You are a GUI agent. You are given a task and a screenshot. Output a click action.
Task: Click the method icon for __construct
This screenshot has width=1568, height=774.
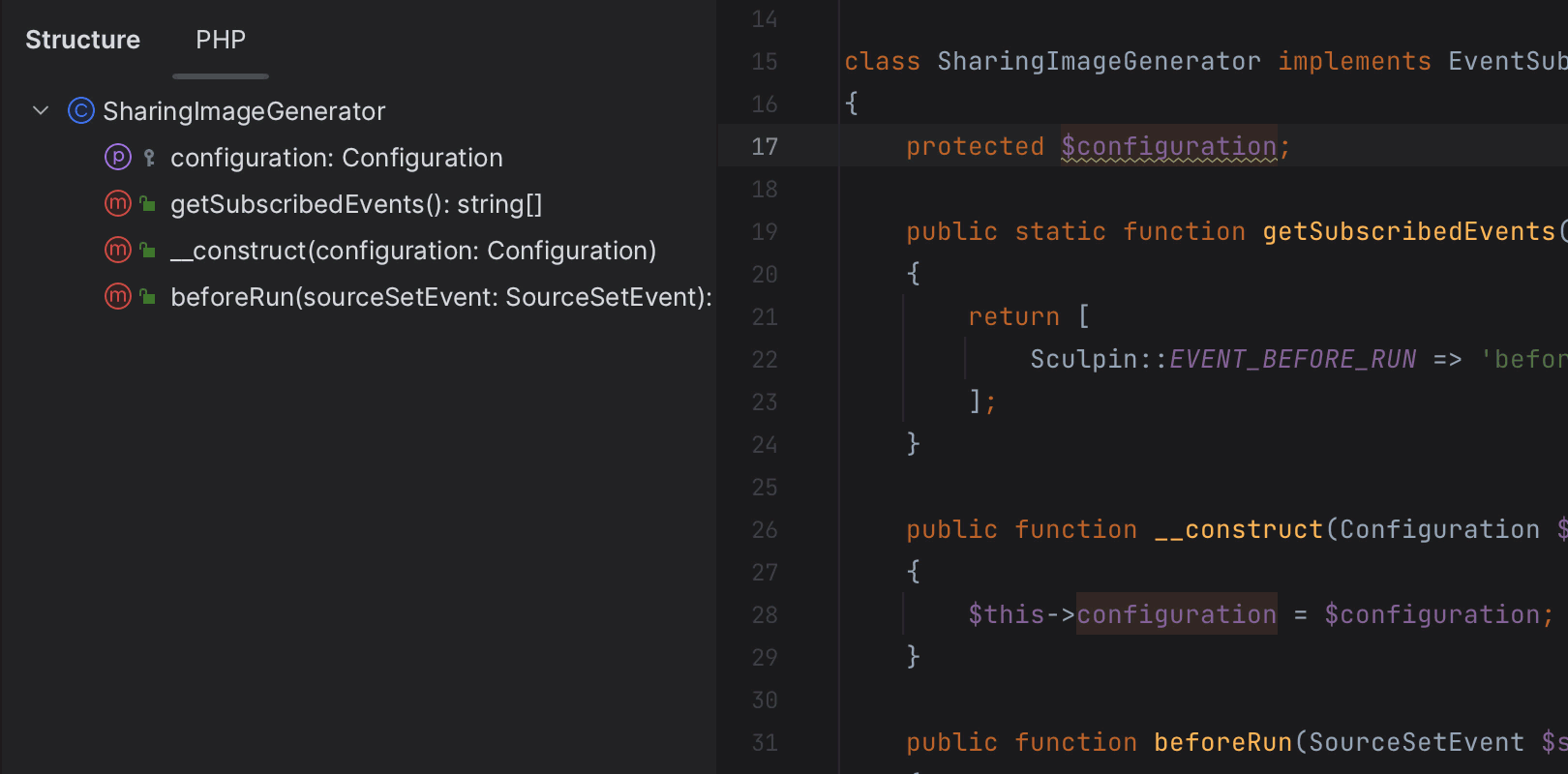pos(117,250)
